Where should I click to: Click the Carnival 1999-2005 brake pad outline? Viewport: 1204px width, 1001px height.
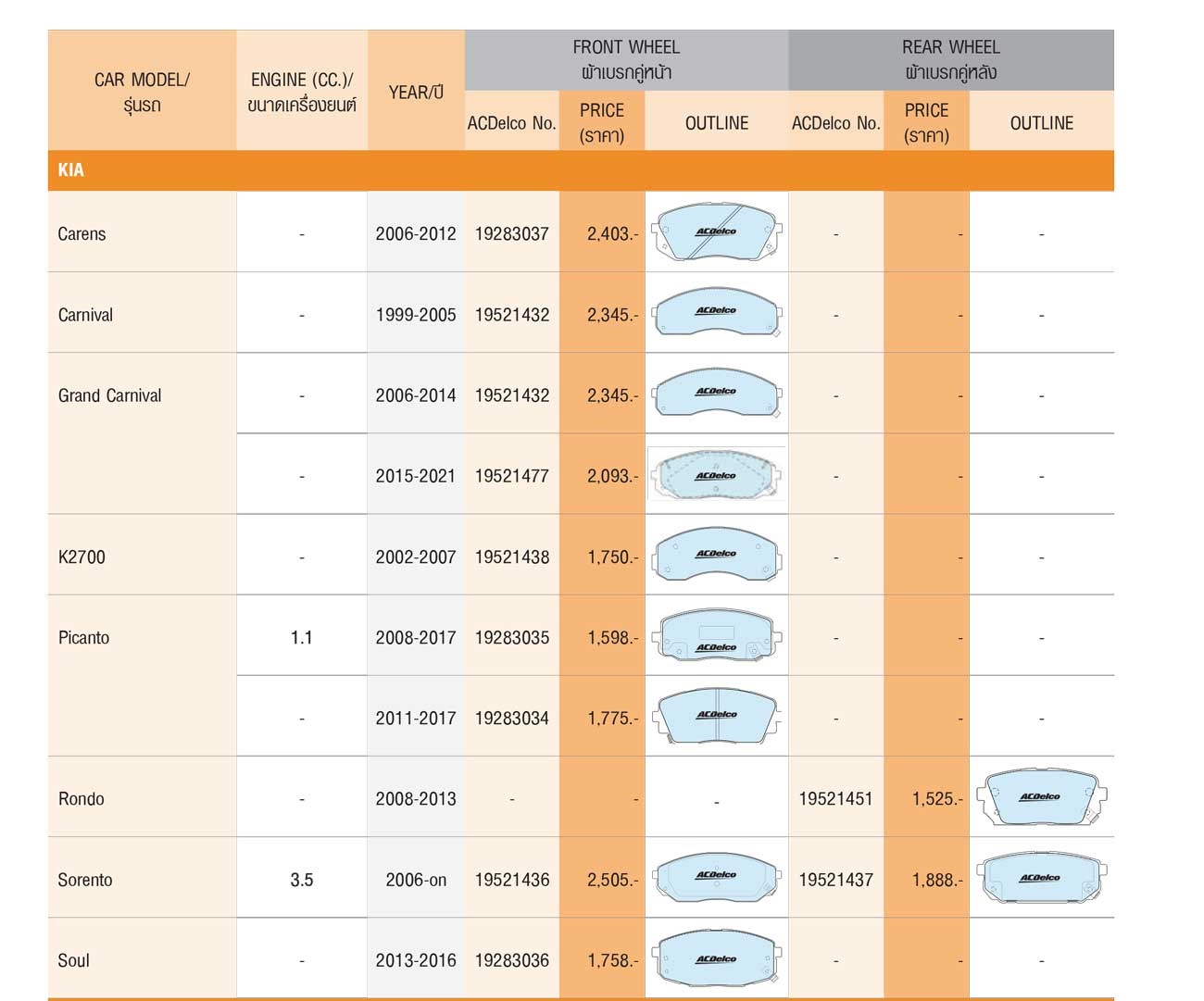717,313
